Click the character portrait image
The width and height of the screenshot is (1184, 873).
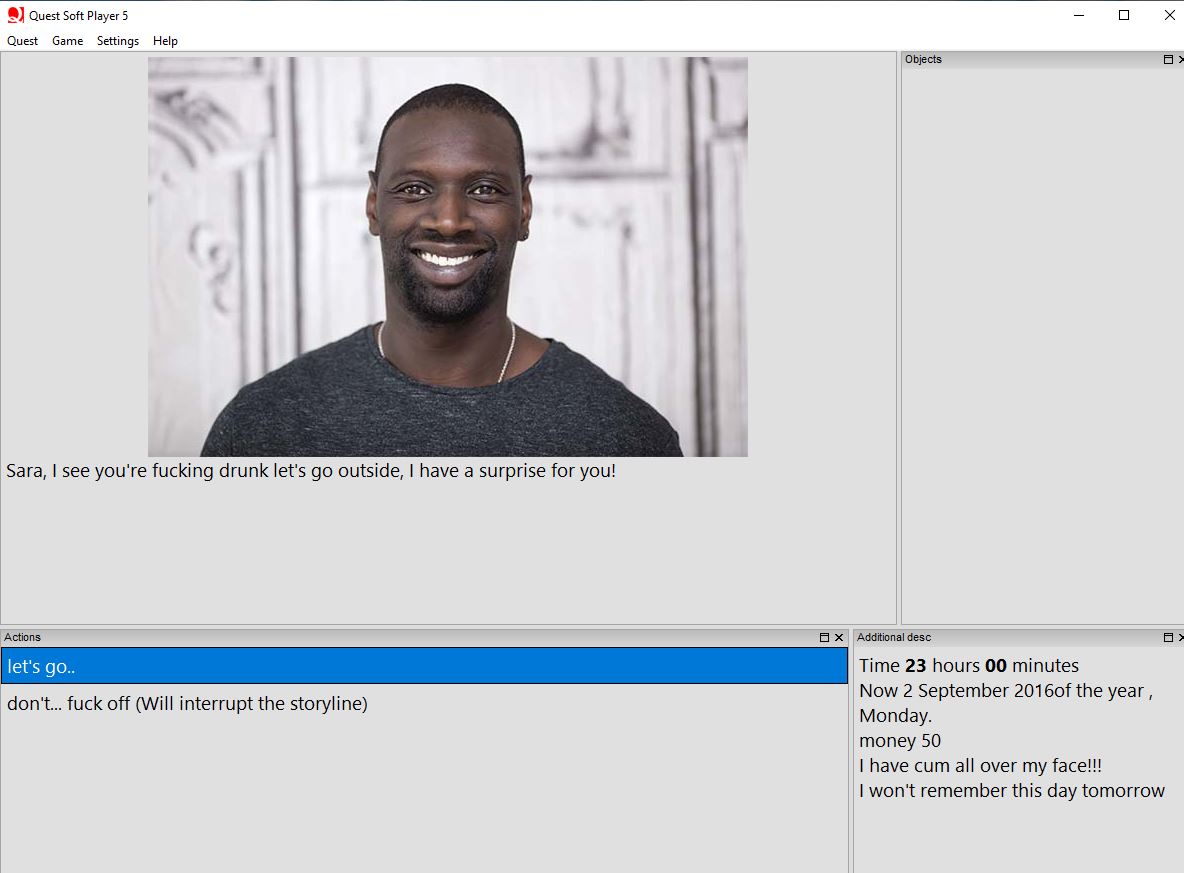447,255
